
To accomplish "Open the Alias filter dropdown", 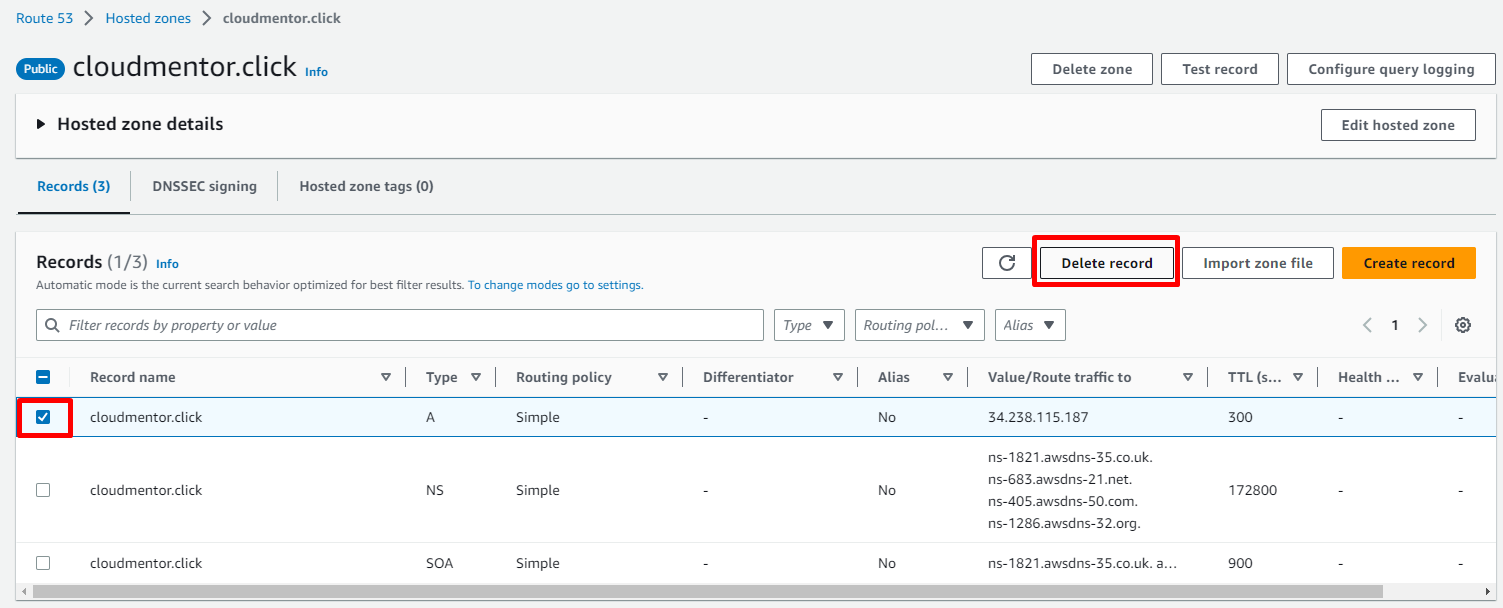I will (x=1030, y=325).
